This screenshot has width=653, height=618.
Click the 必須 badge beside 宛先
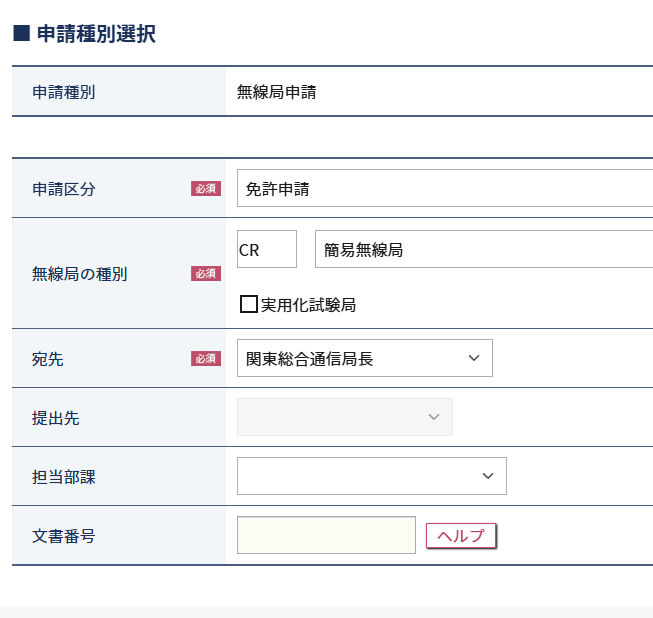206,358
